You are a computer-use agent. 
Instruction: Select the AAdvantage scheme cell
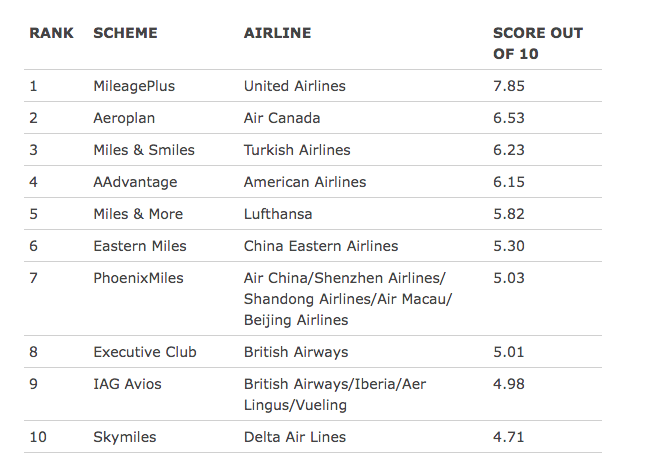(x=135, y=182)
